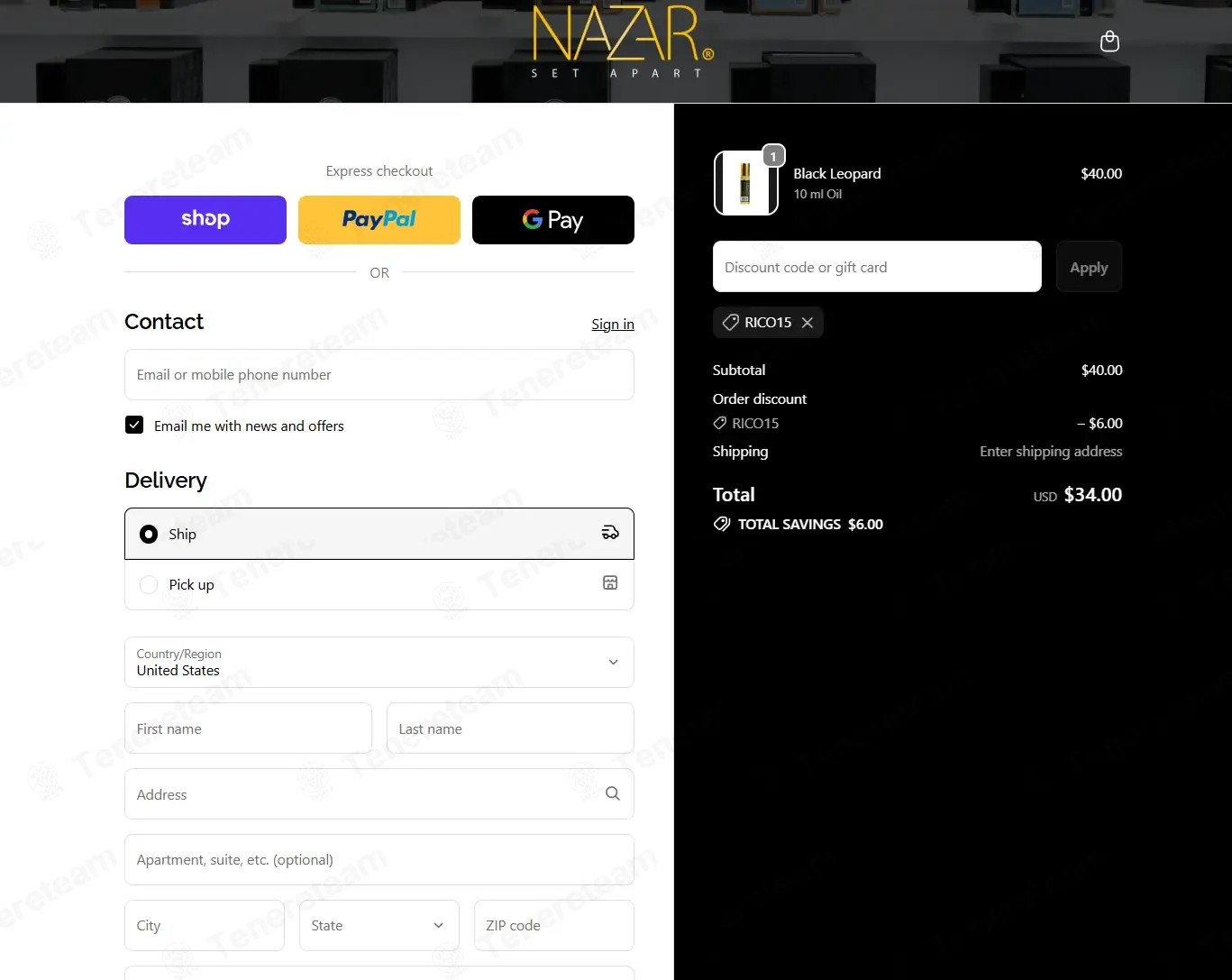Expand the State dropdown

(x=379, y=925)
